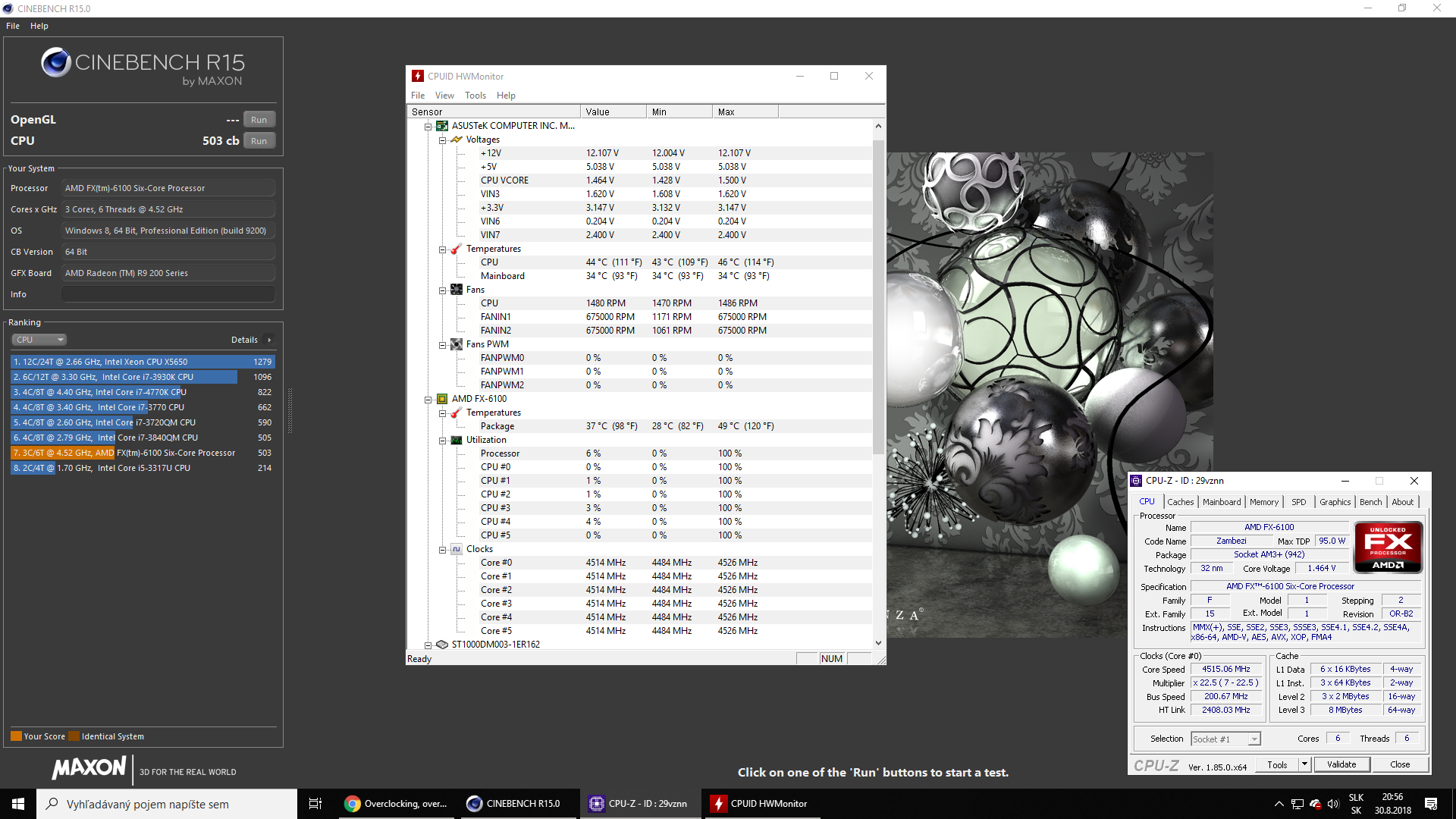
Task: Collapse the mainboard Temperatures section
Action: pos(442,249)
